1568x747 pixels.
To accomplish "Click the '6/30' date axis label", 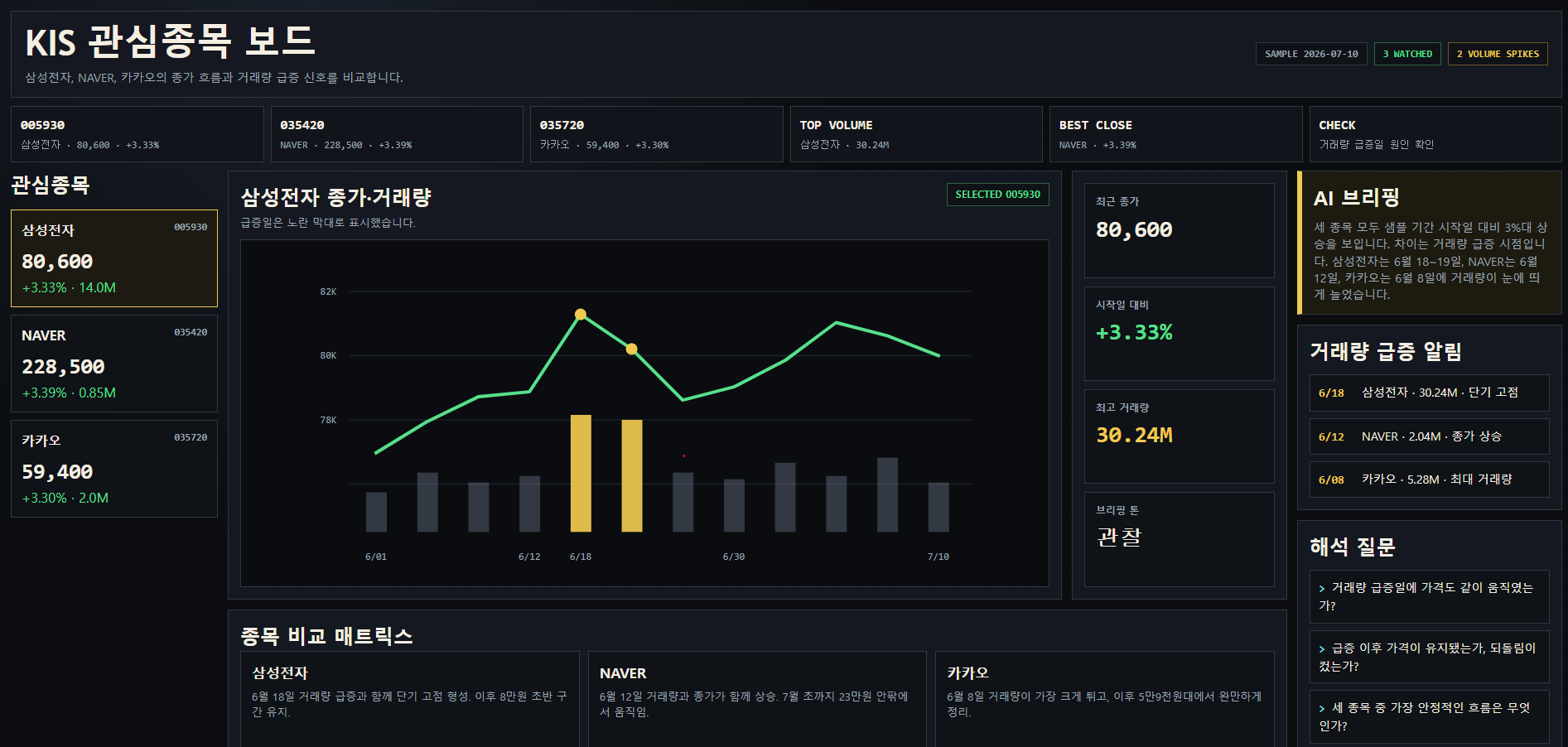I will pyautogui.click(x=734, y=557).
